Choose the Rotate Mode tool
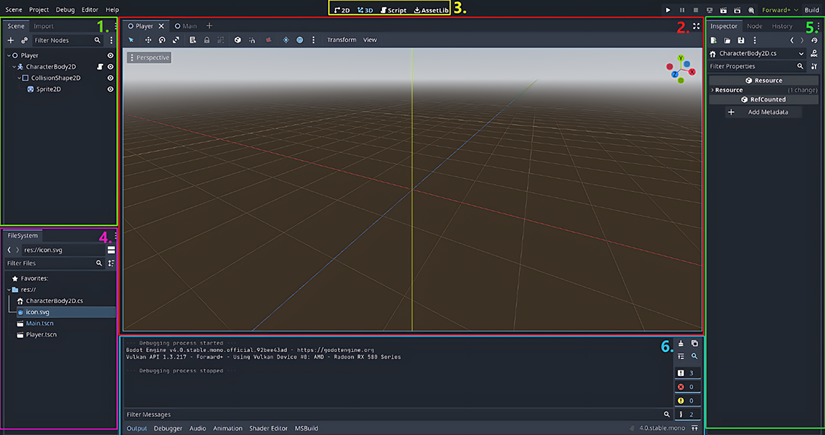This screenshot has width=825, height=435. click(x=162, y=40)
